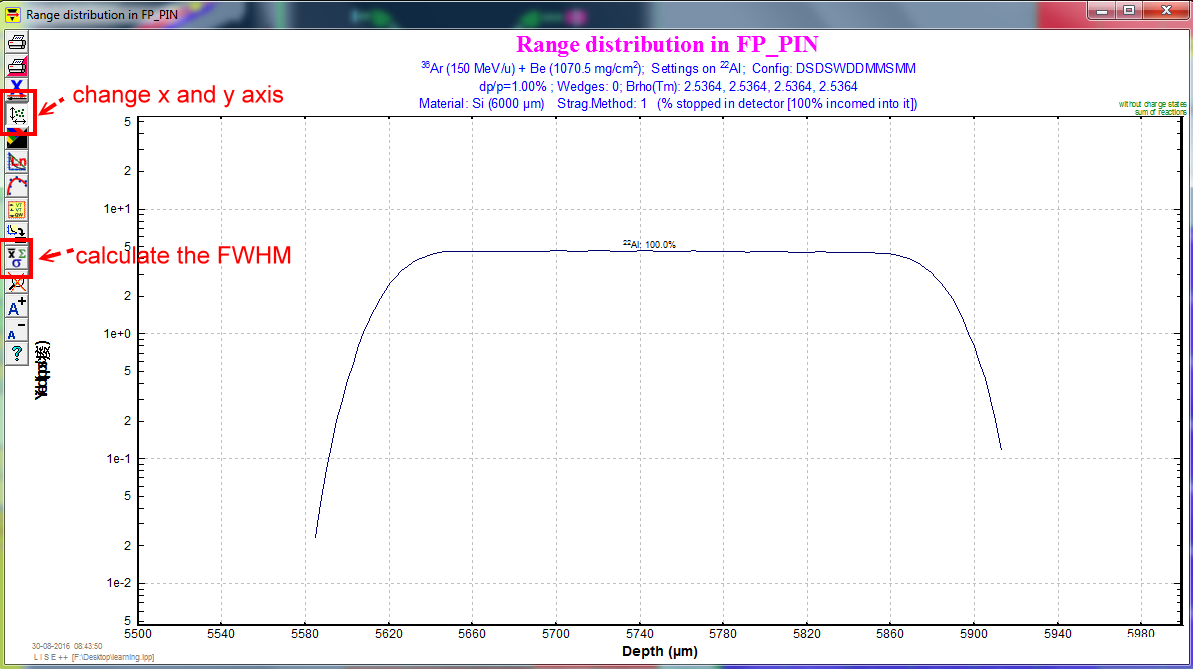Toggle the Ln logarithmic scale icon
The width and height of the screenshot is (1193, 669).
[x=17, y=162]
